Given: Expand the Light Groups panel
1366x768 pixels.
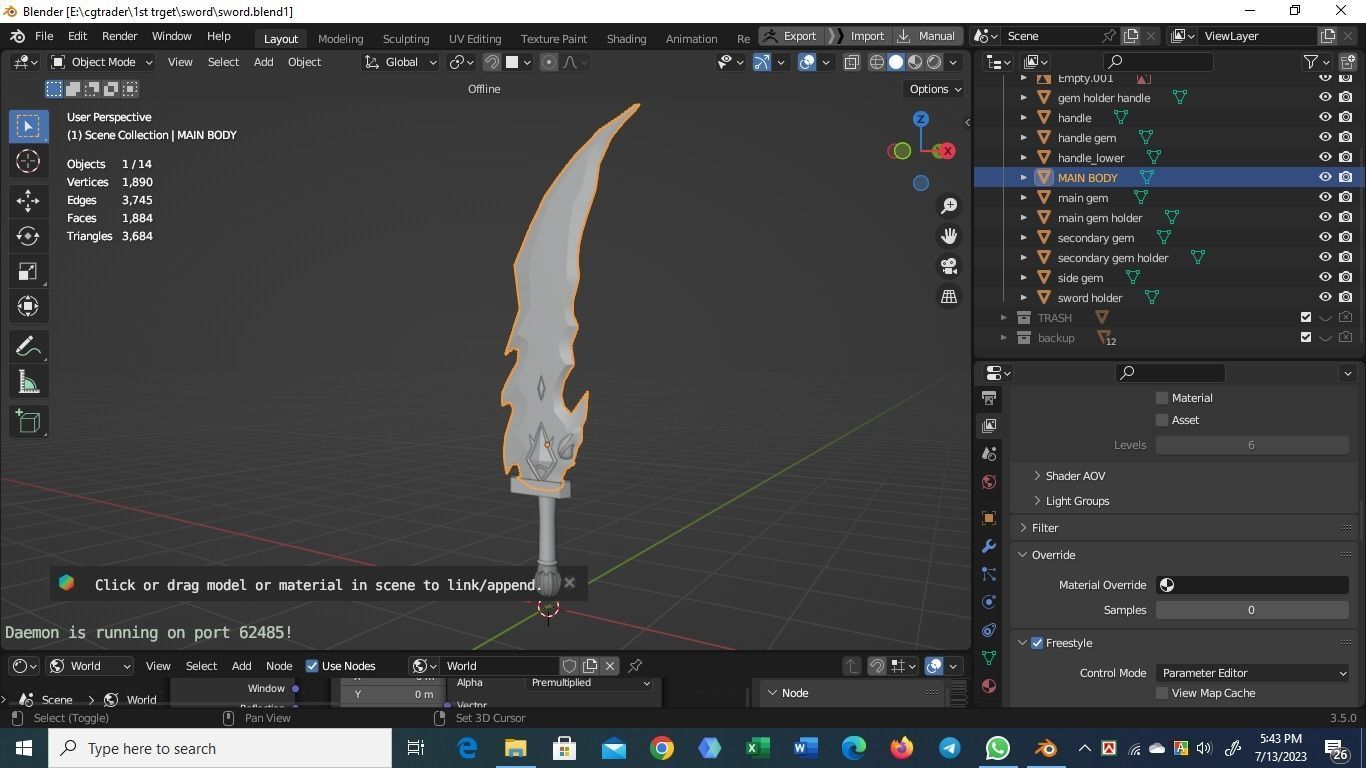Looking at the screenshot, I should tap(1037, 501).
